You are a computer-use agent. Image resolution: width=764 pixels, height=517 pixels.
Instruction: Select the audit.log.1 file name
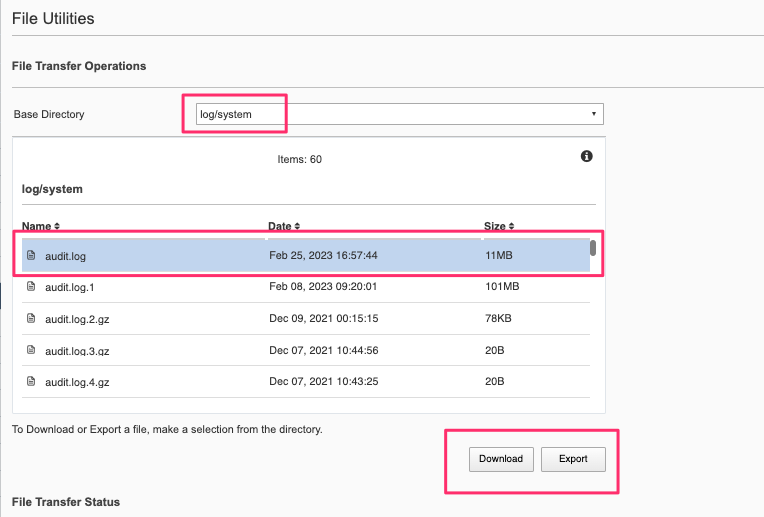[x=70, y=287]
